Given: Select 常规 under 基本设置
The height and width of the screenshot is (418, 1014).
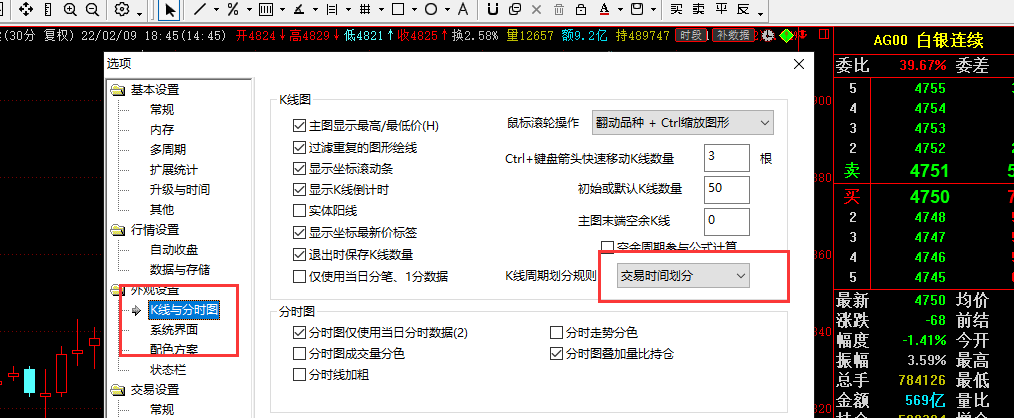Looking at the screenshot, I should pos(162,109).
